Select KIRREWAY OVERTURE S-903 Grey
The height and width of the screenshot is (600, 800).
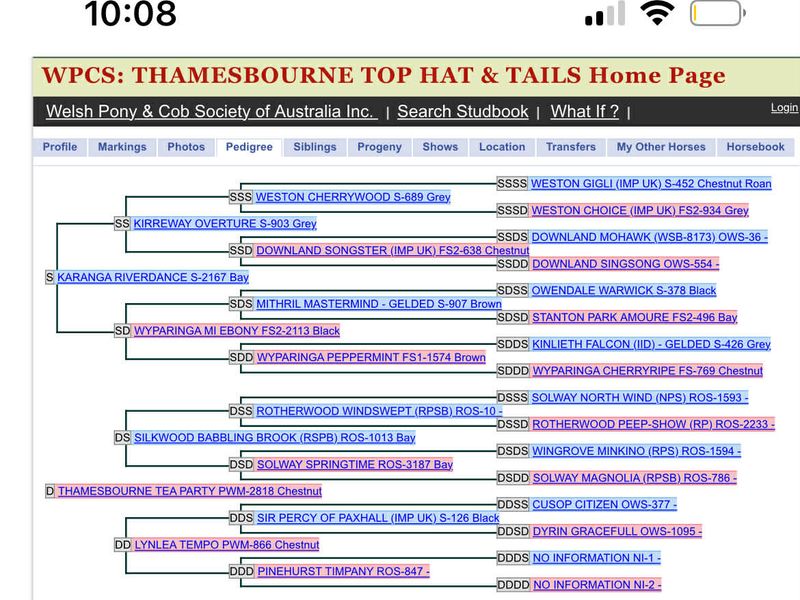(225, 224)
